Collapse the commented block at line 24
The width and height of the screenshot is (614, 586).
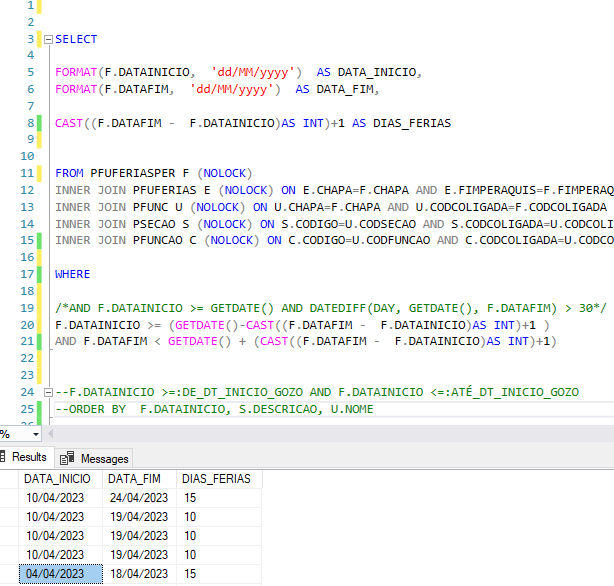tap(48, 392)
